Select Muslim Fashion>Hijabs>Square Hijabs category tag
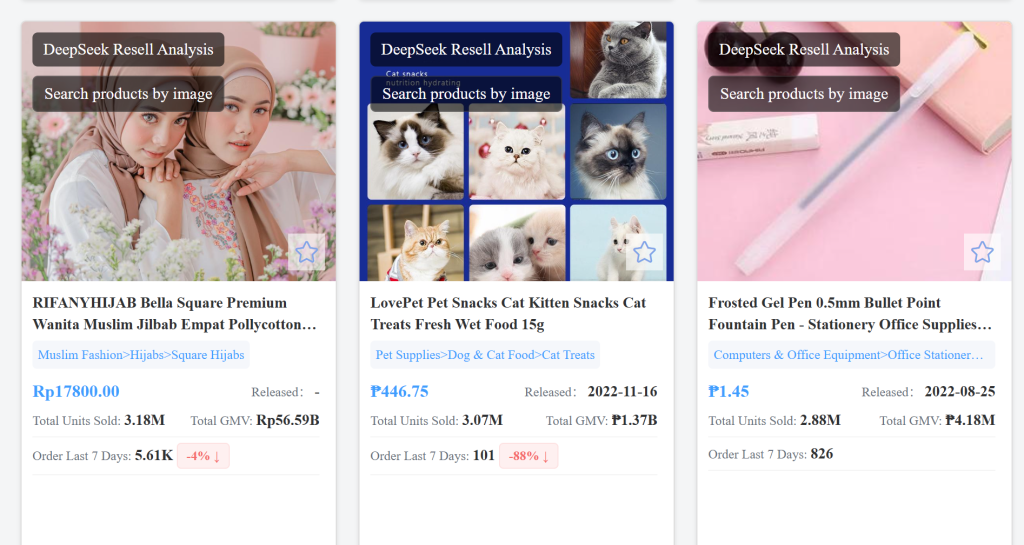Image resolution: width=1024 pixels, height=545 pixels. pyautogui.click(x=141, y=355)
